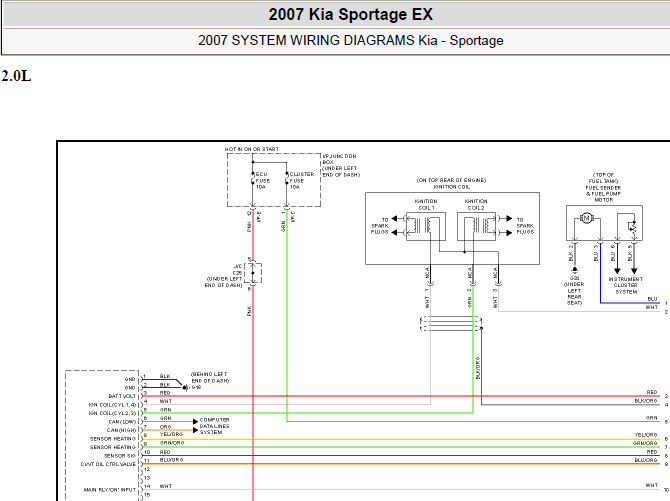Click the SENSOR HEATING label at pin 8
Image resolution: width=670 pixels, height=501 pixels.
tap(113, 439)
